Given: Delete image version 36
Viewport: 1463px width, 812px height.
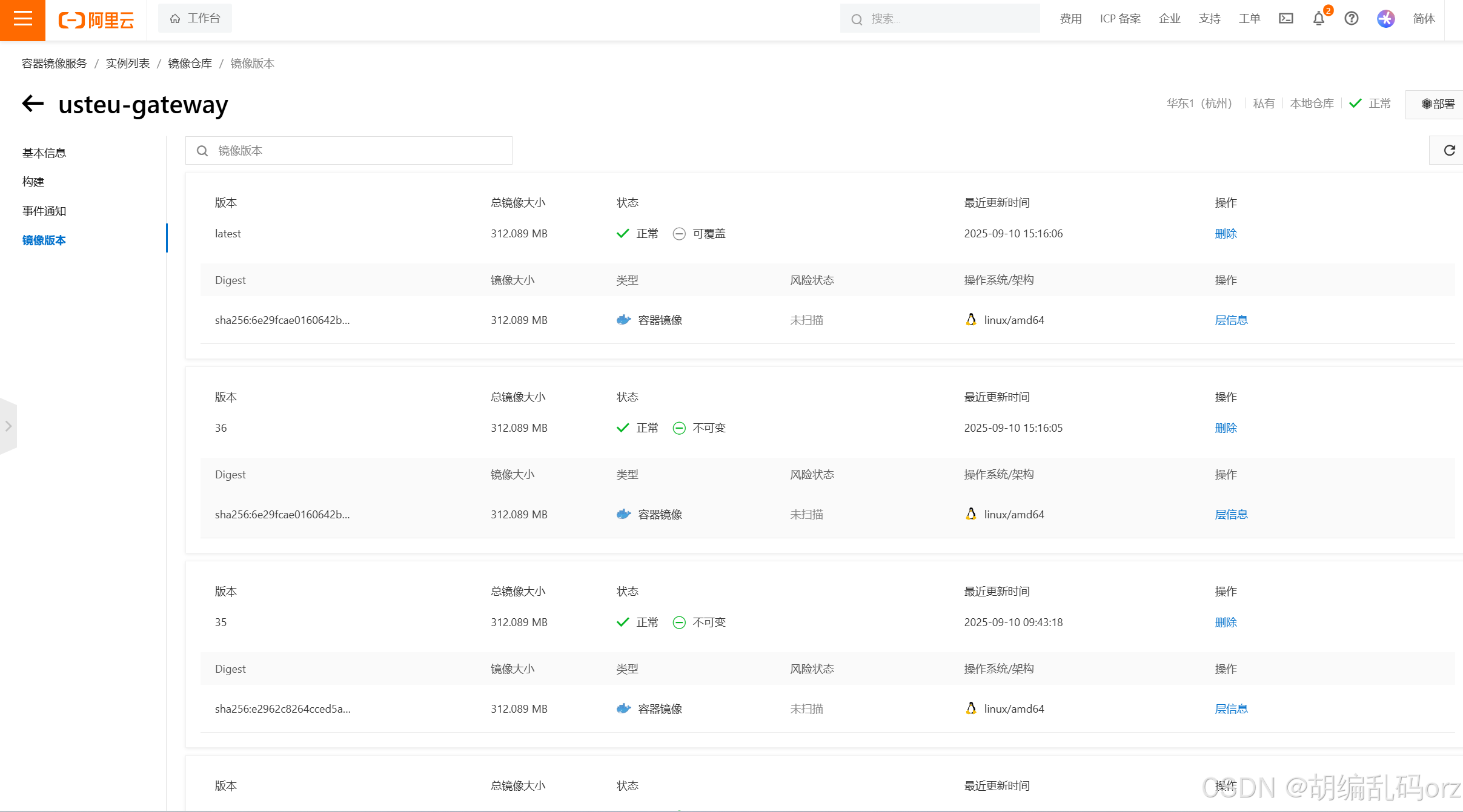Looking at the screenshot, I should tap(1226, 428).
